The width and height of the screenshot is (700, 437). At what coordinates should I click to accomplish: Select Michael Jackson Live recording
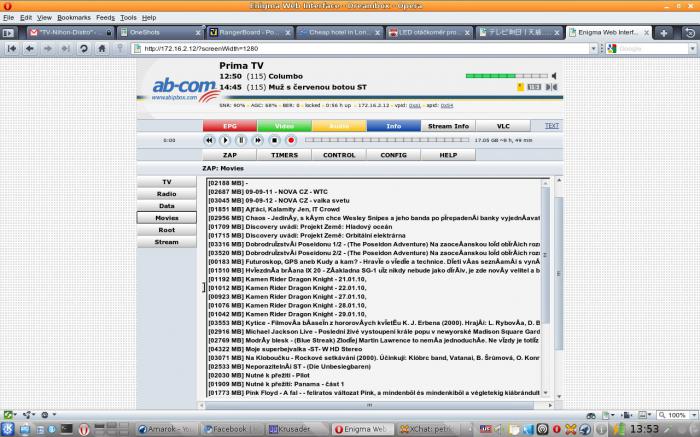click(x=374, y=332)
